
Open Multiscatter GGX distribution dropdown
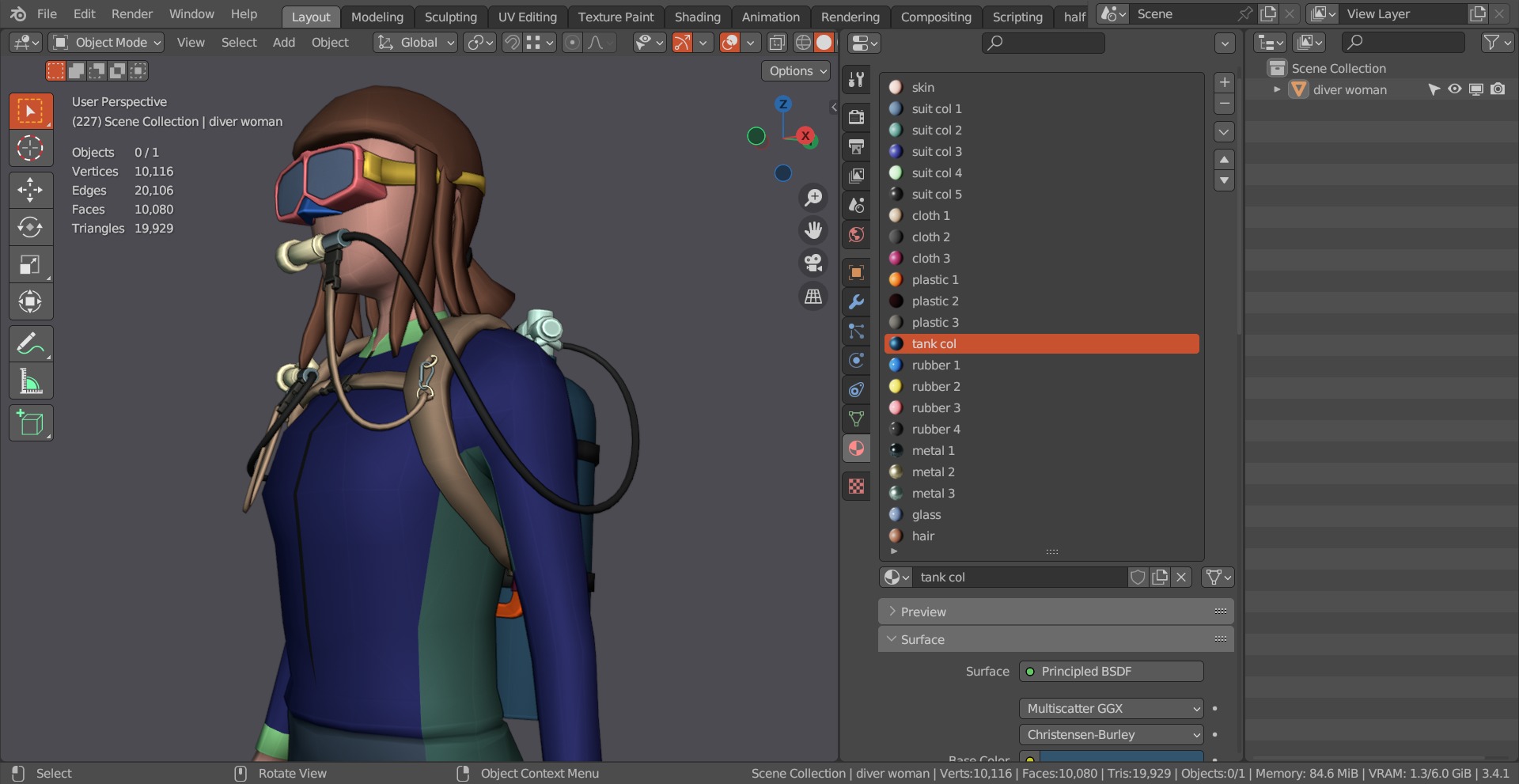(x=1111, y=708)
